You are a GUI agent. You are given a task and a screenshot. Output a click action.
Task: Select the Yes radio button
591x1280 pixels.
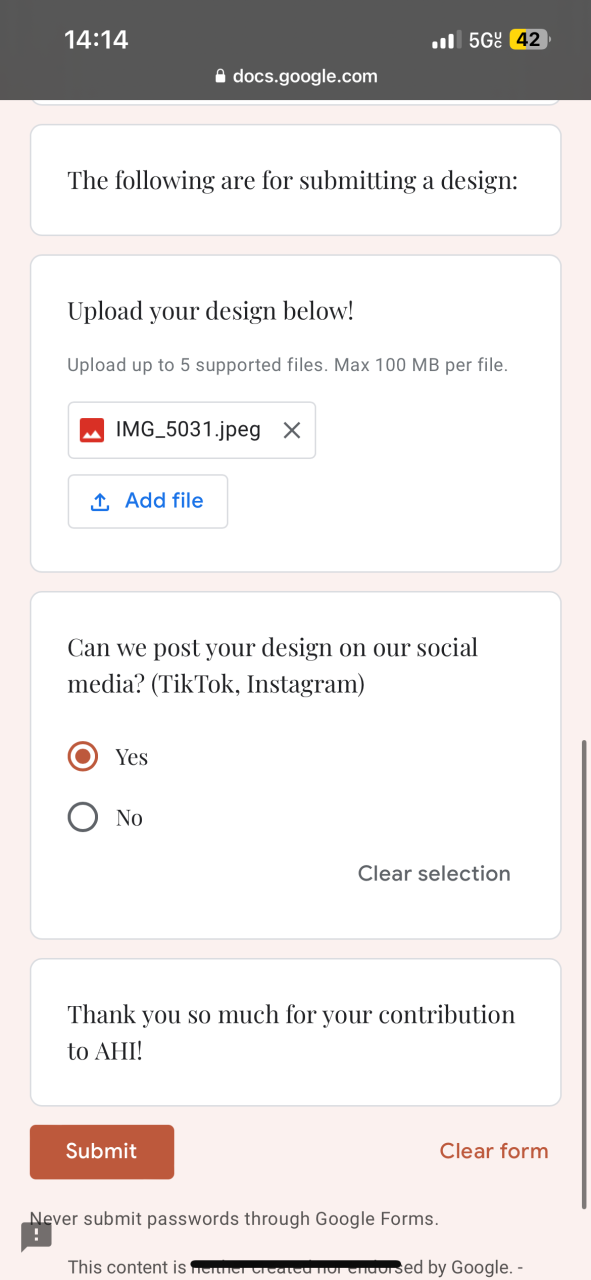(x=83, y=756)
